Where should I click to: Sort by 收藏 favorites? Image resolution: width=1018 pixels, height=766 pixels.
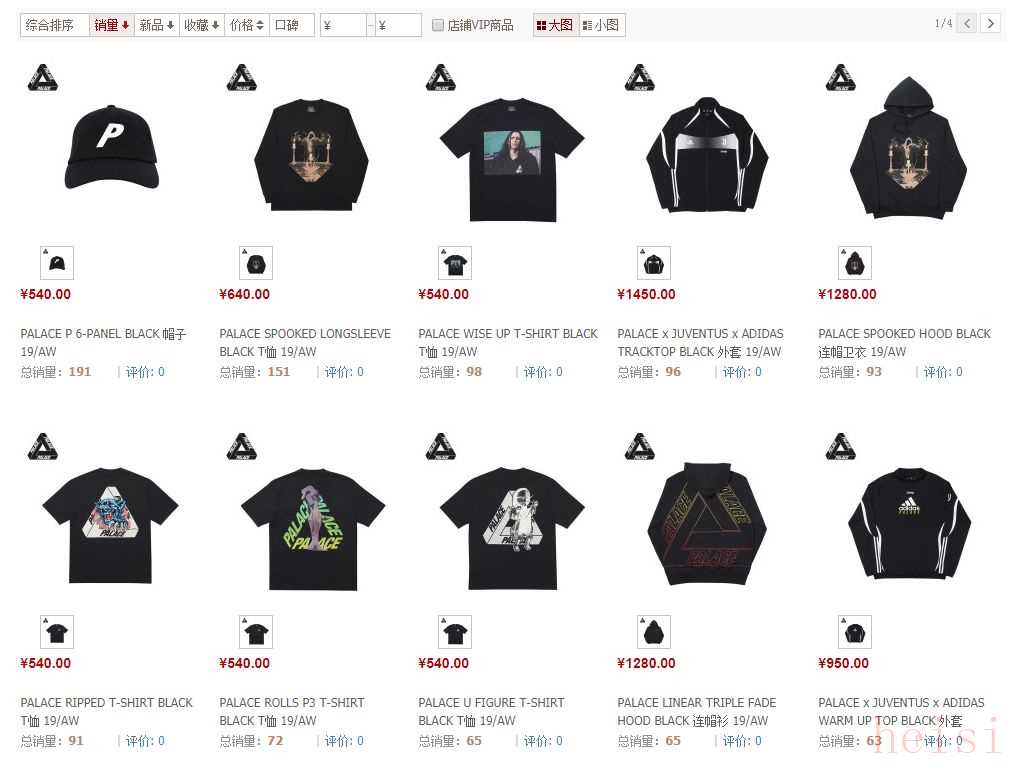(201, 25)
